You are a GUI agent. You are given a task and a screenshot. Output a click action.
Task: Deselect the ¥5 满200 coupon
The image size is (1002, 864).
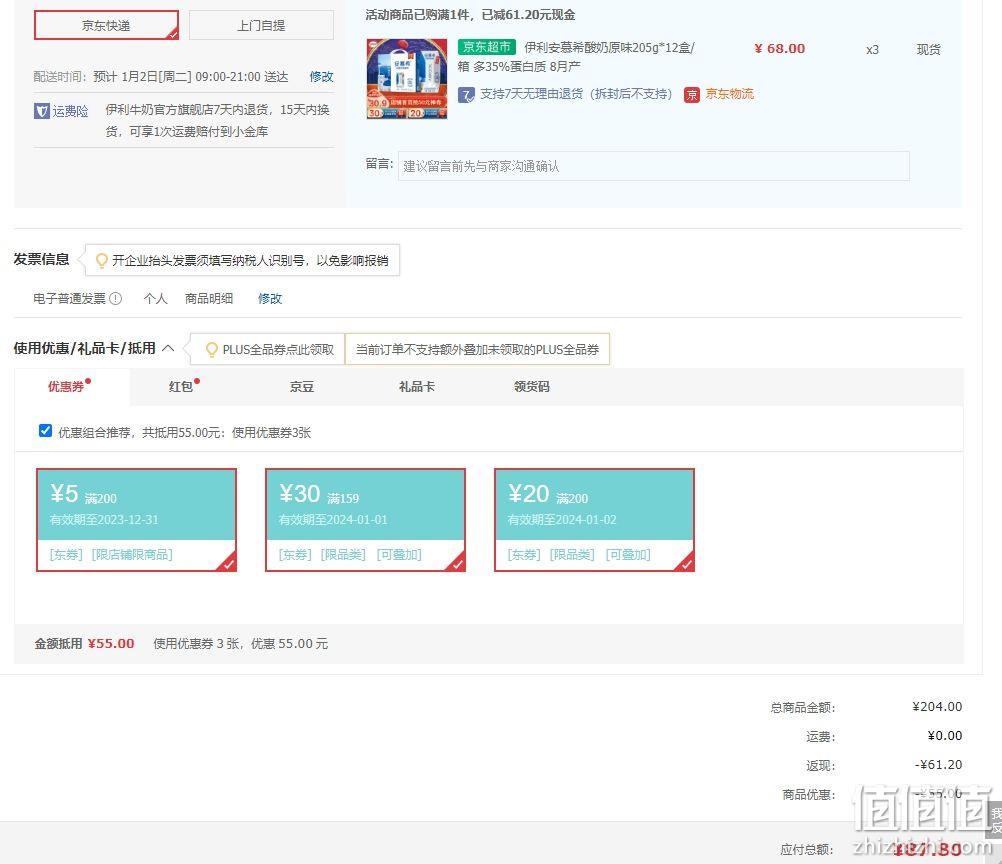click(137, 520)
